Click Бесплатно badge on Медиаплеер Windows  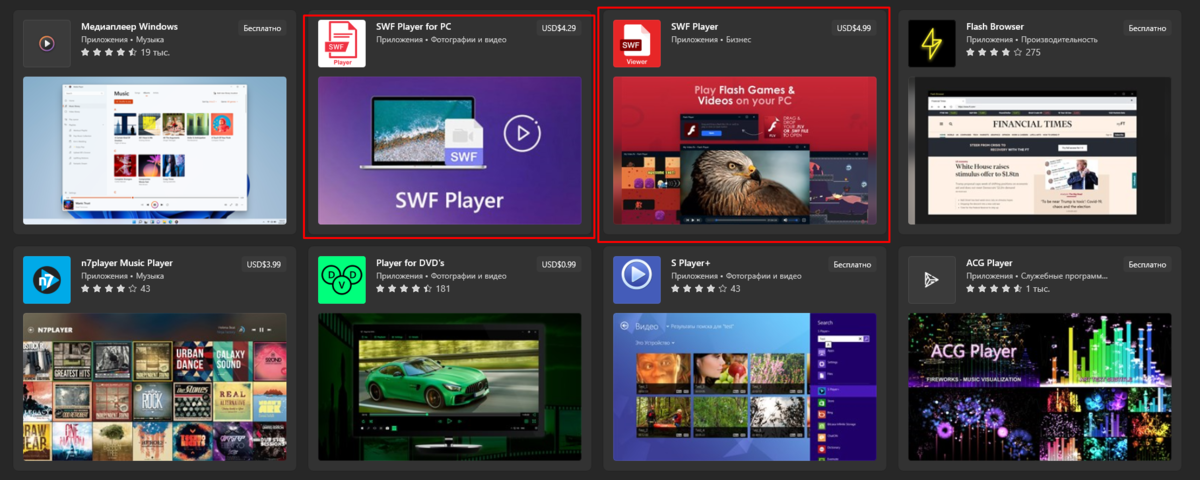click(x=262, y=28)
